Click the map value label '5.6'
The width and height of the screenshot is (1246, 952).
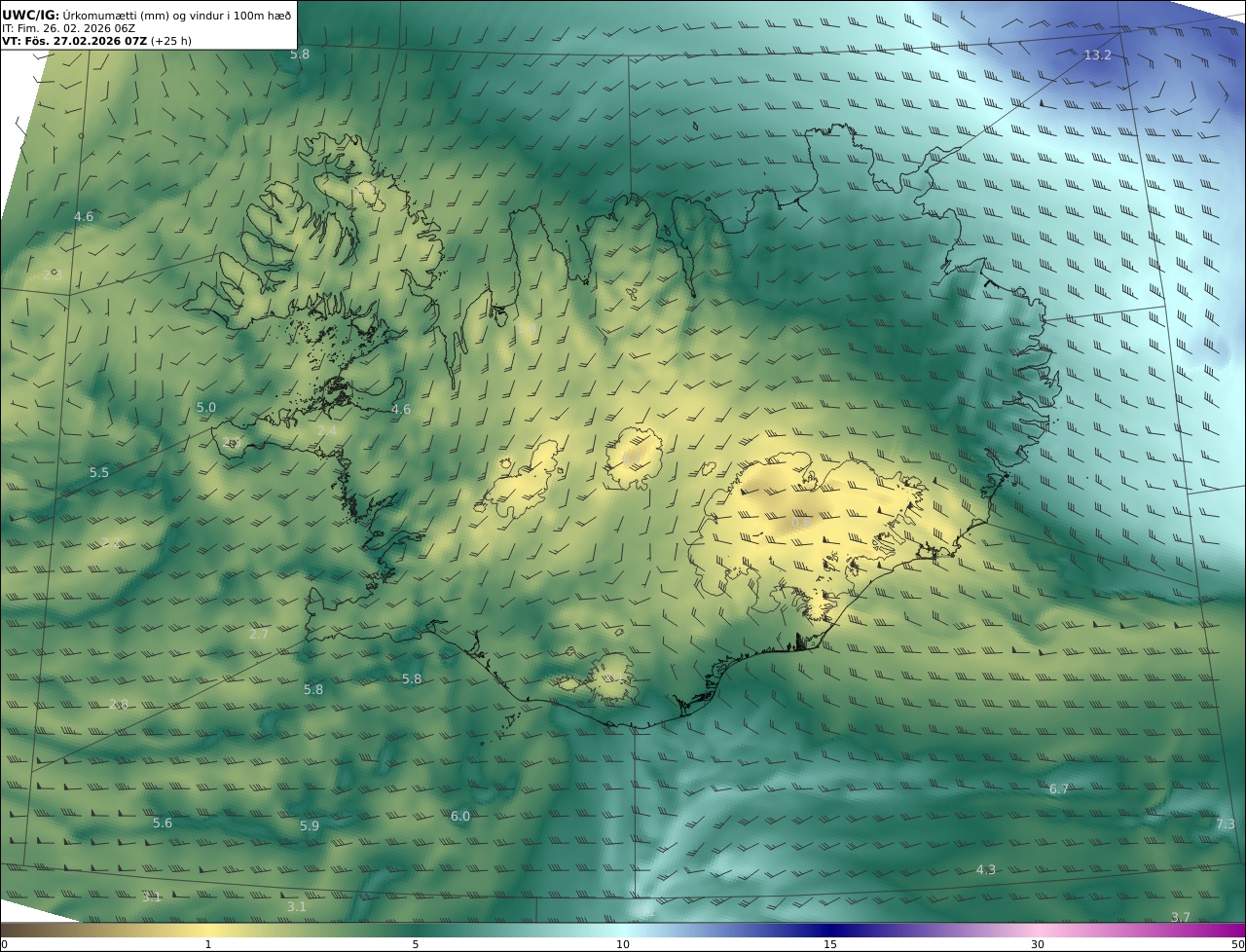[163, 823]
